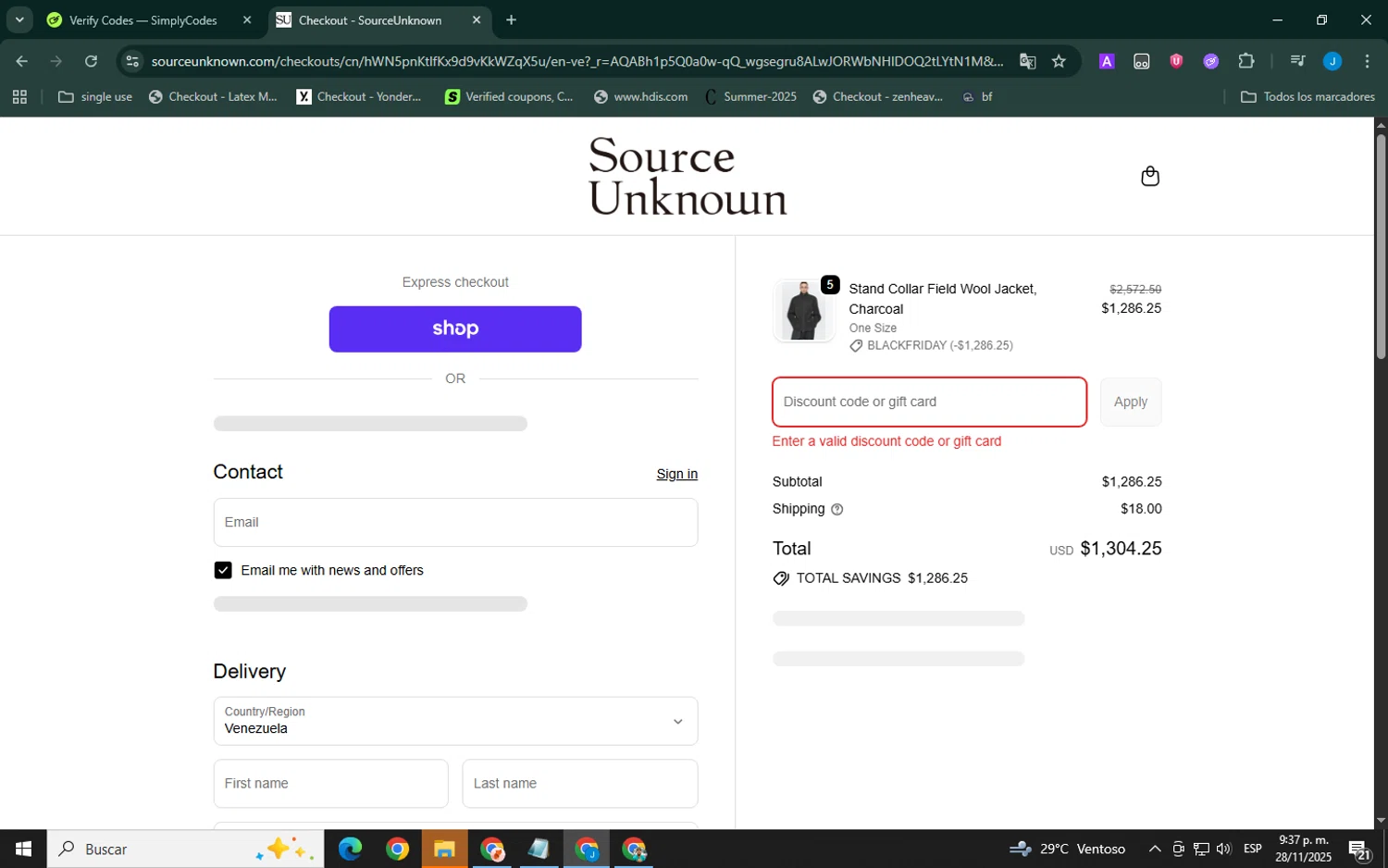Pay with the Shop express checkout button

click(455, 329)
